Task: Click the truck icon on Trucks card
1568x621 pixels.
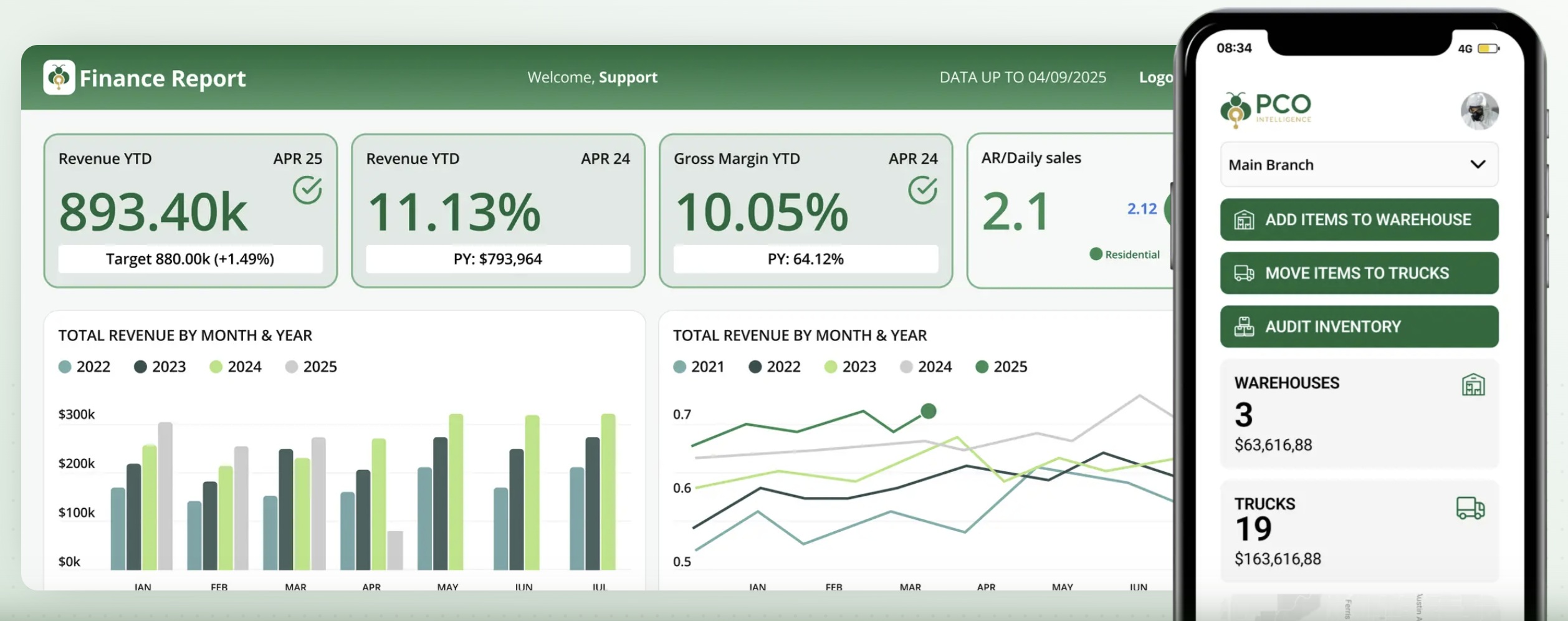Action: (1470, 508)
